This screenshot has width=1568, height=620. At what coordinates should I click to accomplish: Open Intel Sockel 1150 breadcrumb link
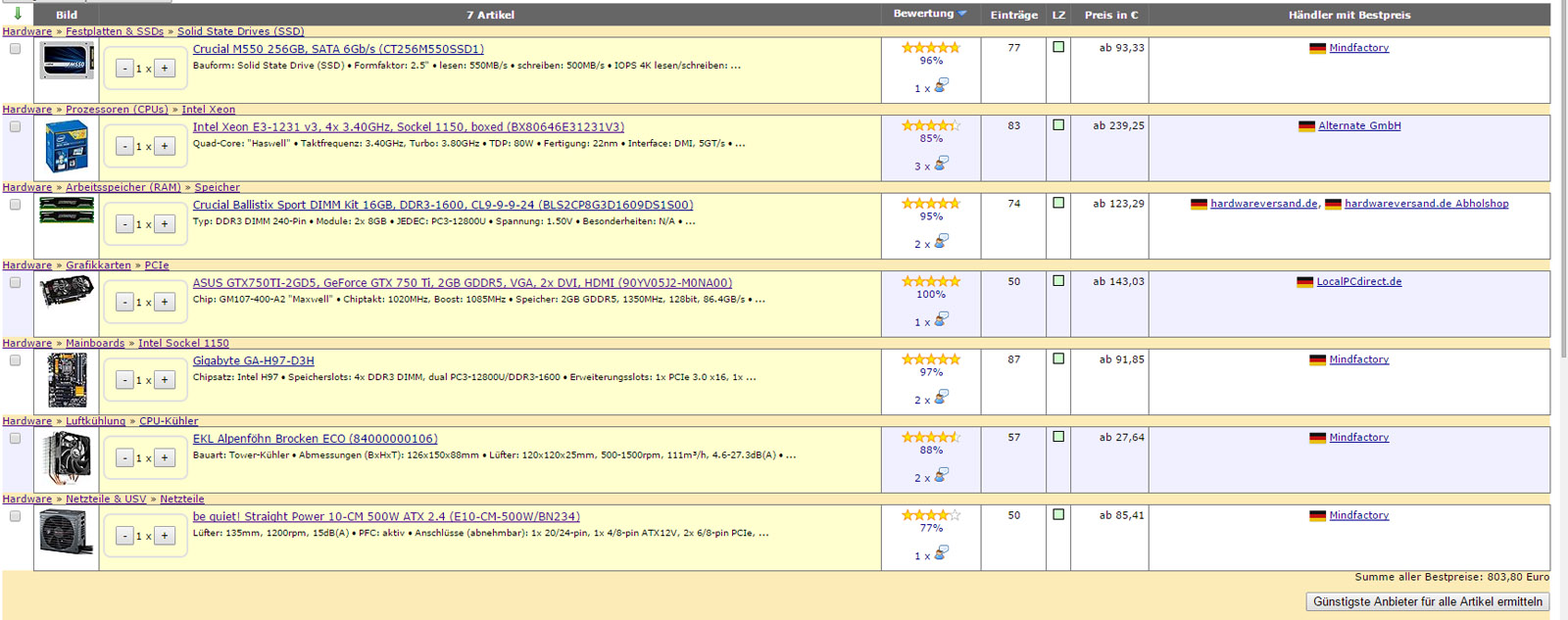coord(183,343)
